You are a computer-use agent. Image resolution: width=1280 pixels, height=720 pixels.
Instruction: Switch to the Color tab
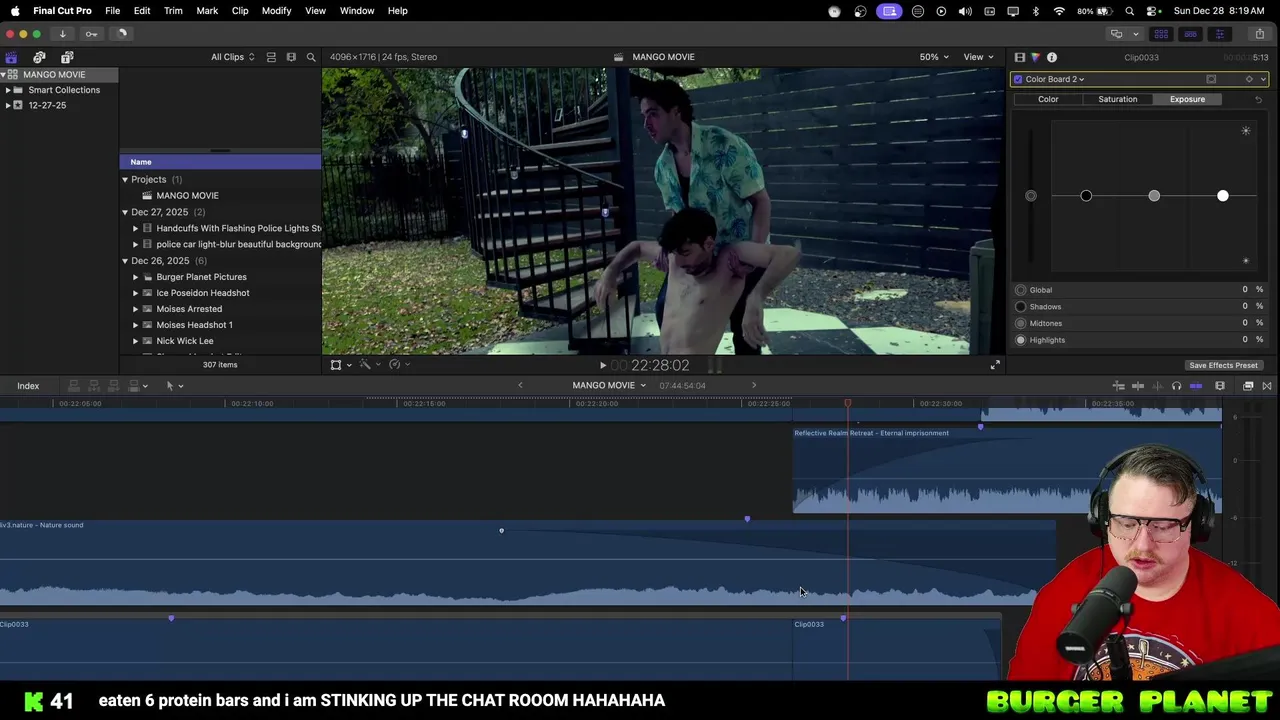click(1048, 99)
